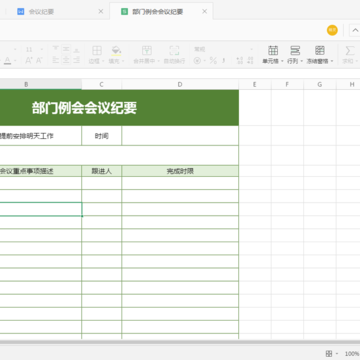Open the 合并居中 dropdown arrow
This screenshot has height=360, width=360.
tap(159, 62)
